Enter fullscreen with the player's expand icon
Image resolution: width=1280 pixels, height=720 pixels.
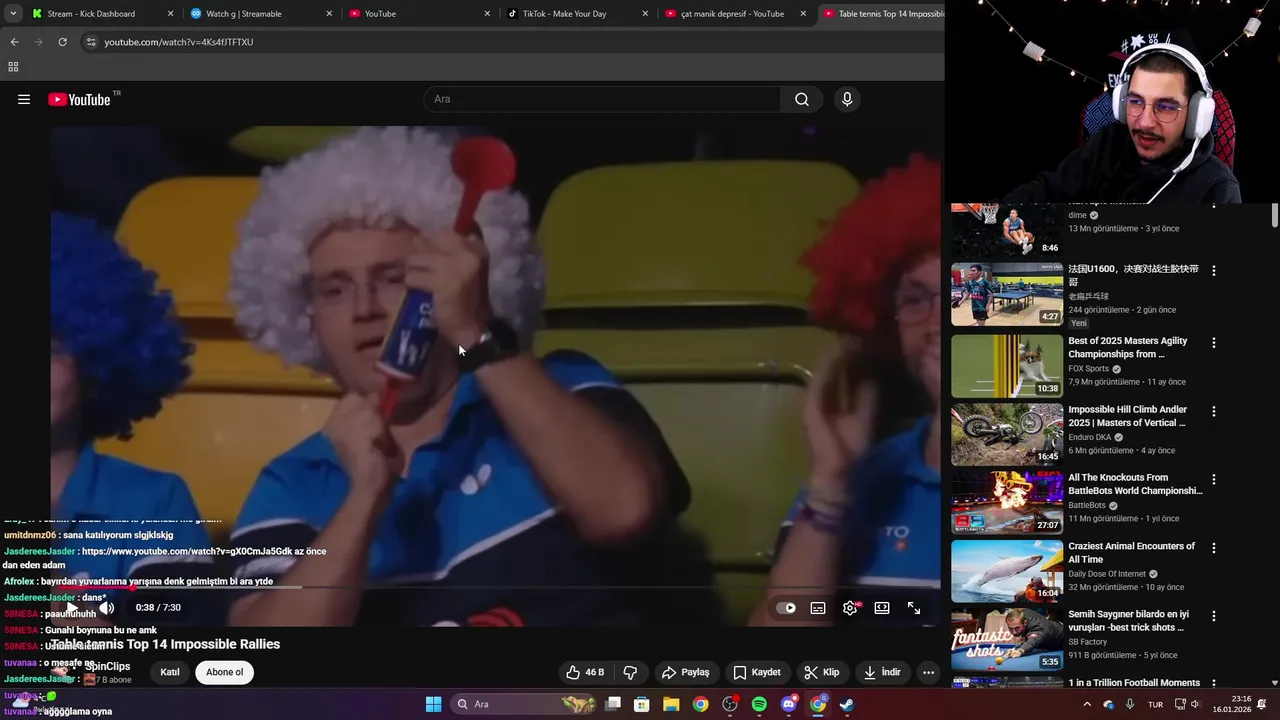coord(914,608)
